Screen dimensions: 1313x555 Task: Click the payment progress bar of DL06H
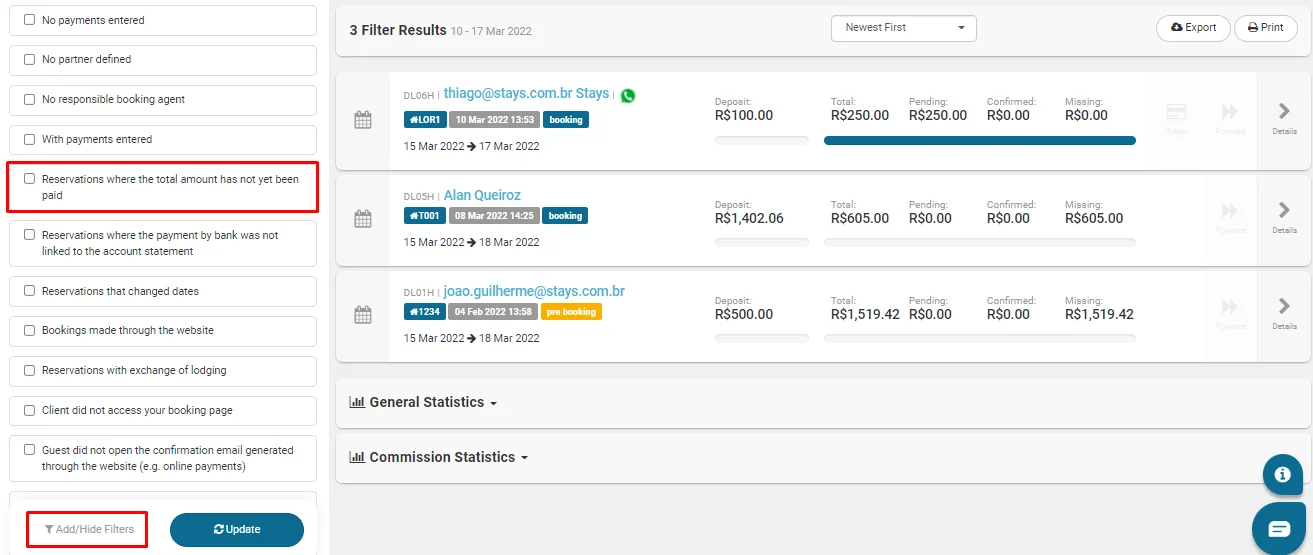[x=980, y=141]
